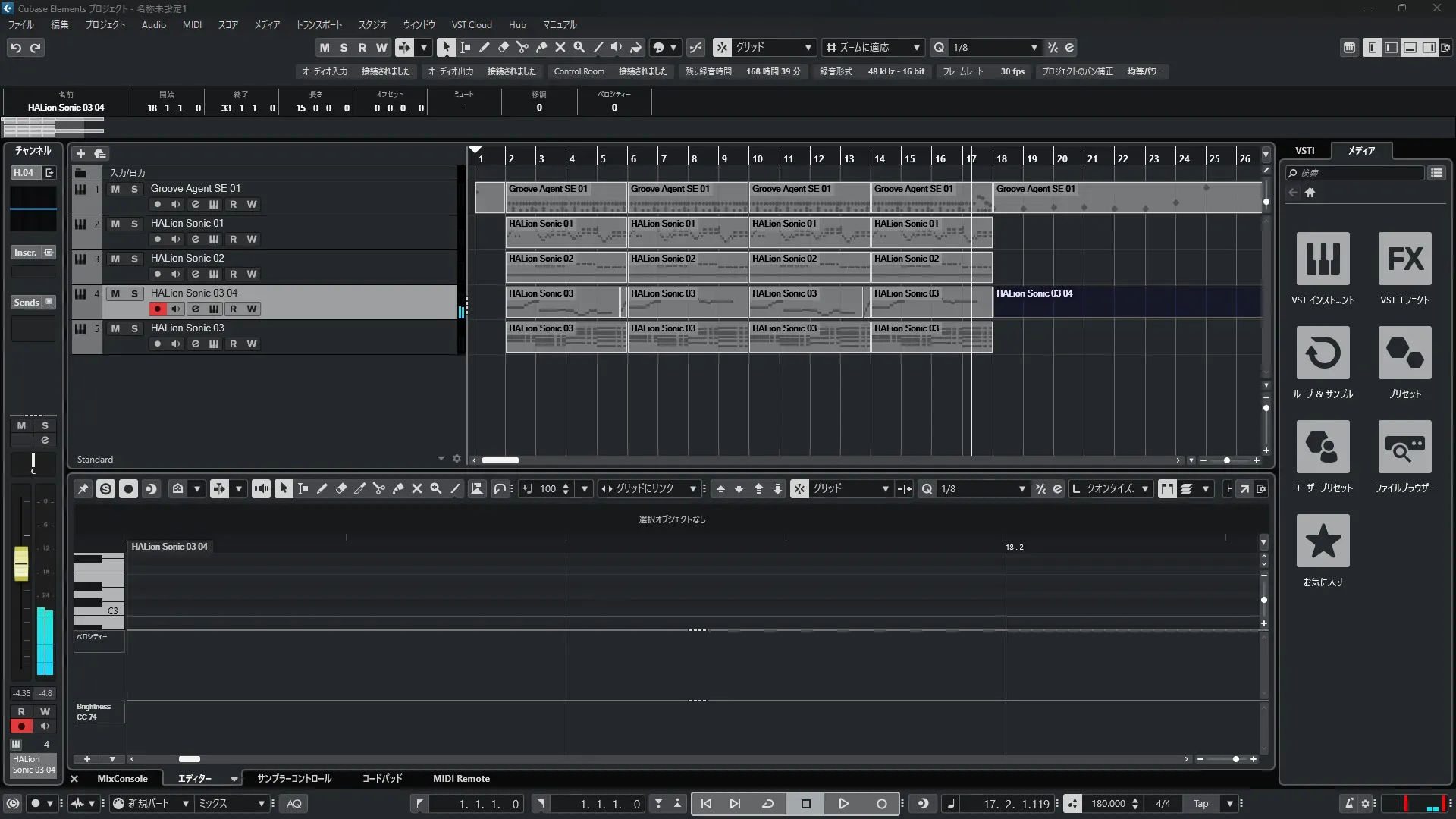Click the Add Track plus button
The height and width of the screenshot is (819, 1456).
80,153
